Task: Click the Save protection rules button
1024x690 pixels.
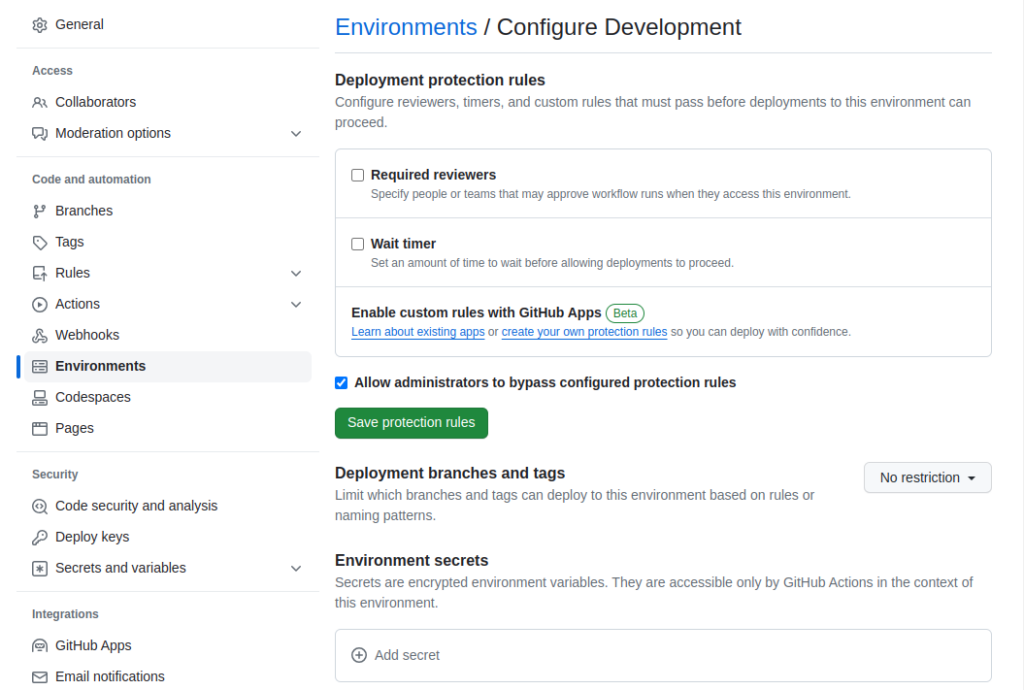Action: click(411, 423)
